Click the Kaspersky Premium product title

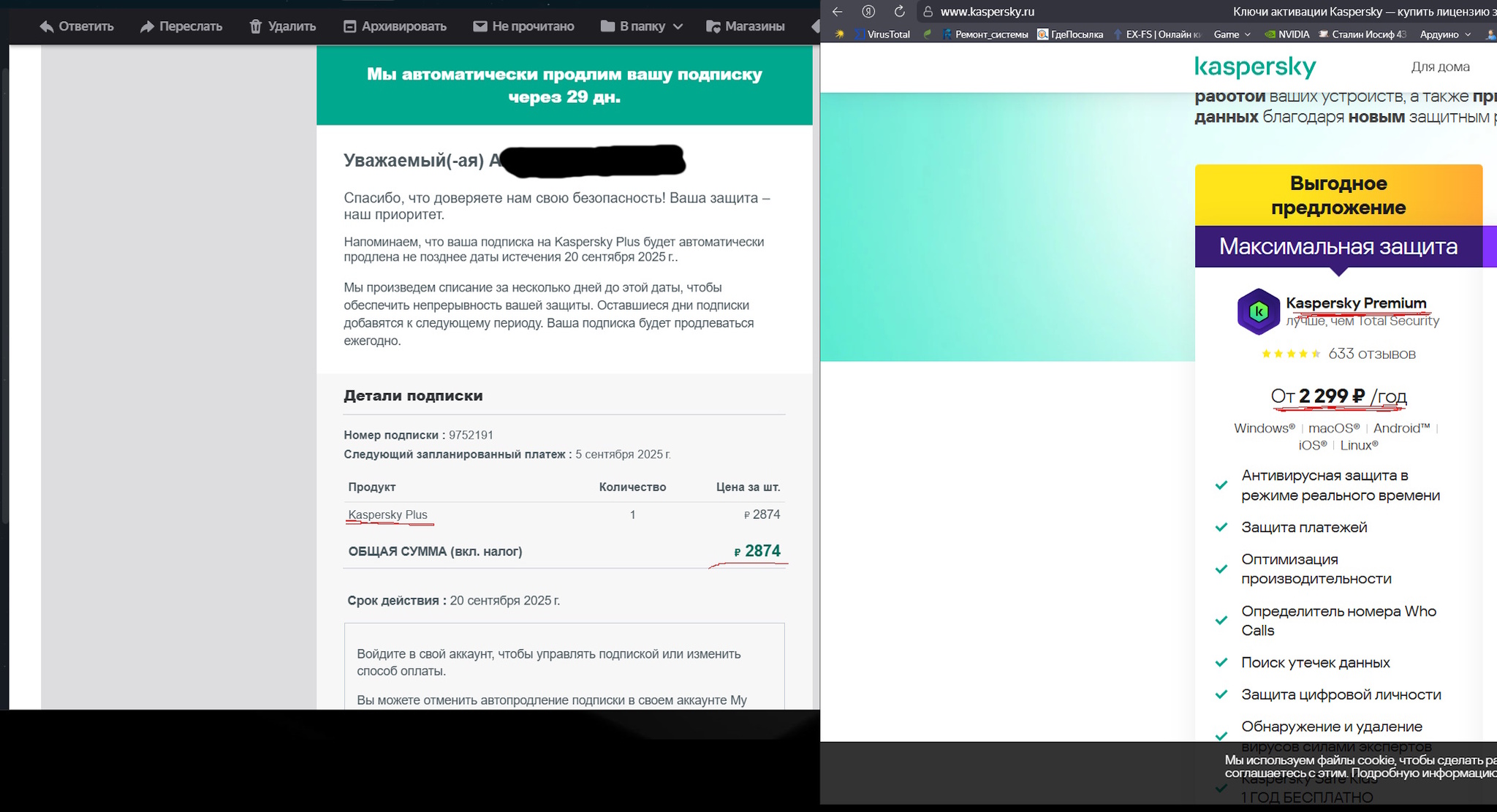[1355, 303]
